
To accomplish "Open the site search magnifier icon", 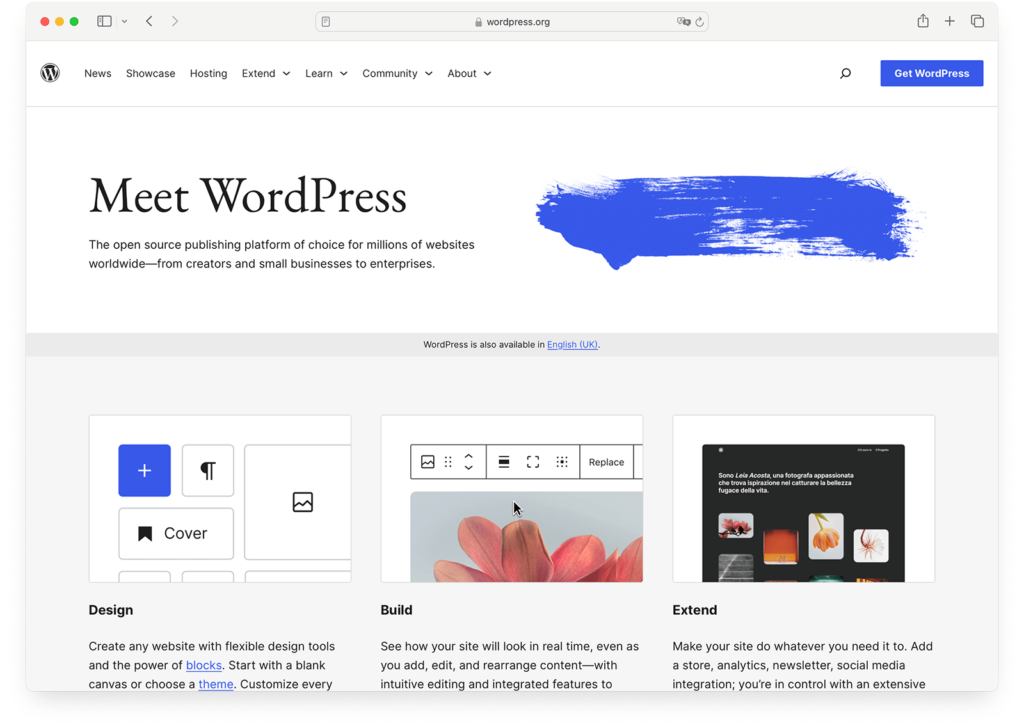I will [x=845, y=73].
